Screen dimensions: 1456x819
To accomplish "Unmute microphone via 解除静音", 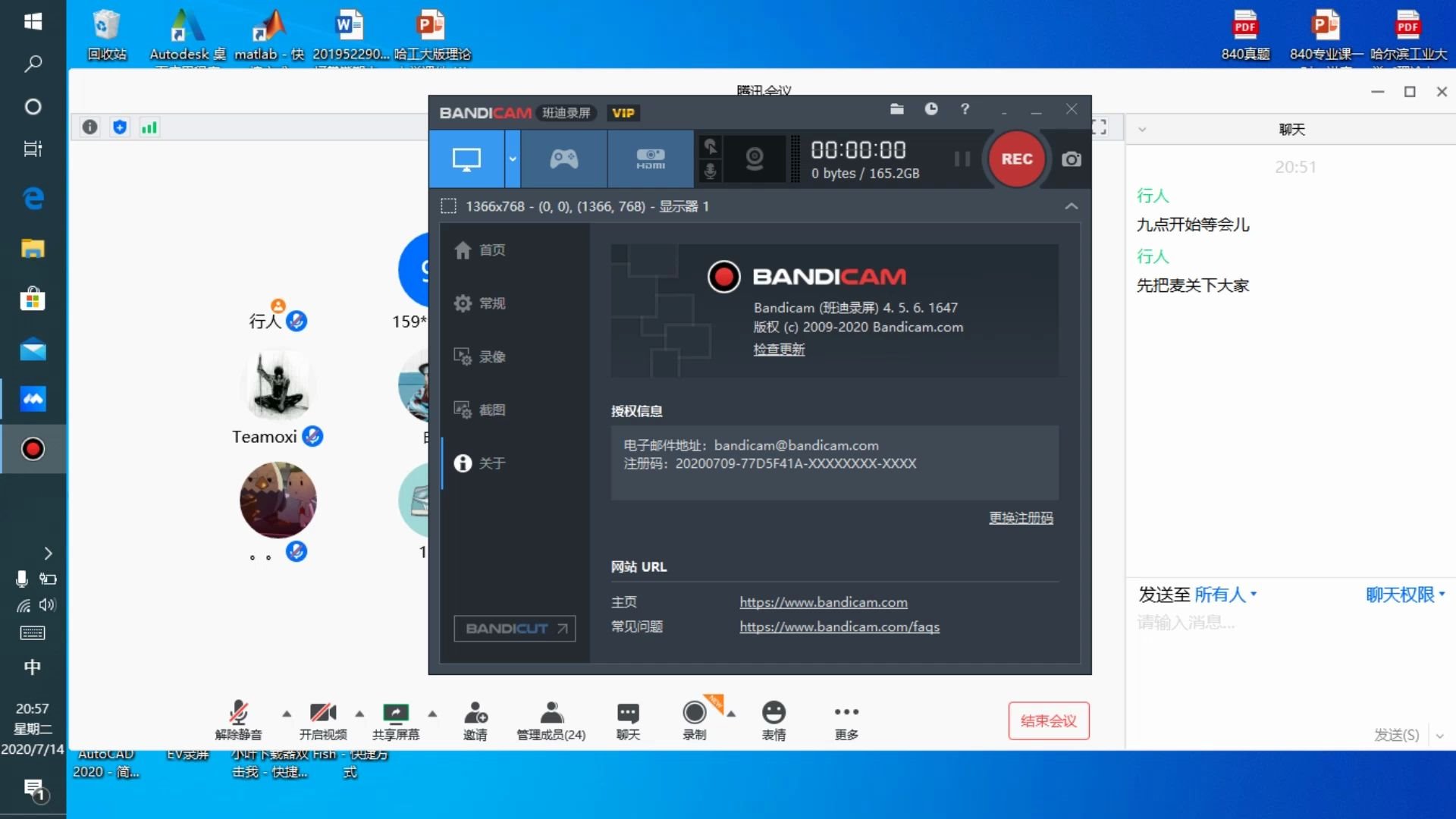I will tap(238, 720).
